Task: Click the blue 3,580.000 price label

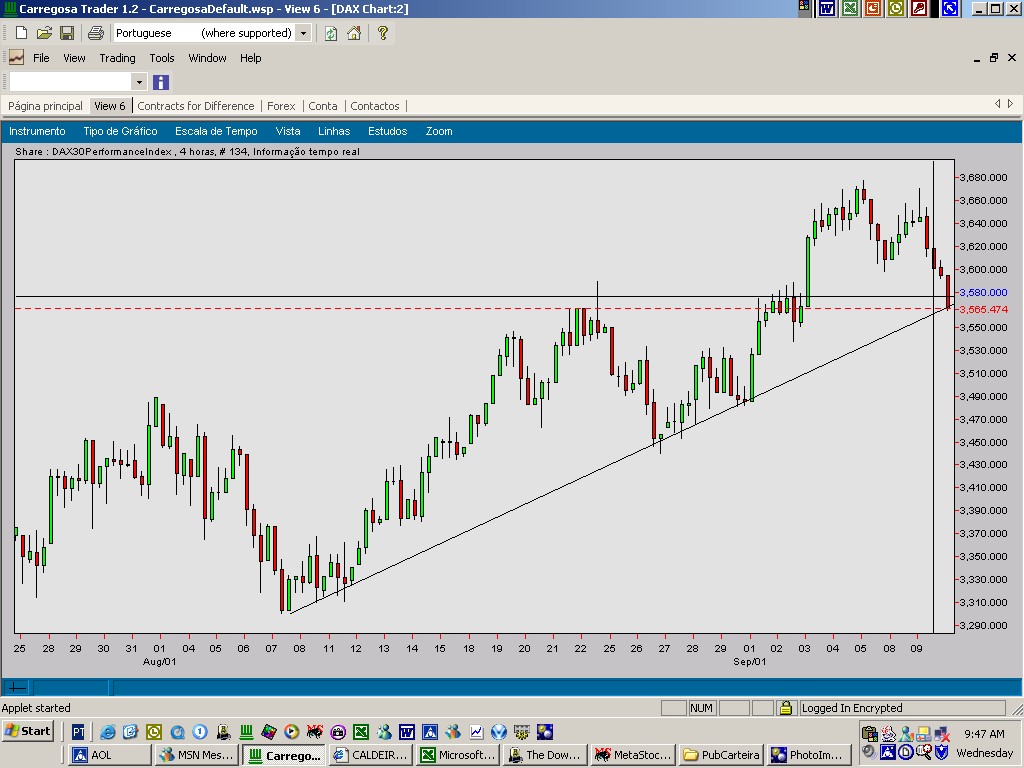Action: pos(984,293)
